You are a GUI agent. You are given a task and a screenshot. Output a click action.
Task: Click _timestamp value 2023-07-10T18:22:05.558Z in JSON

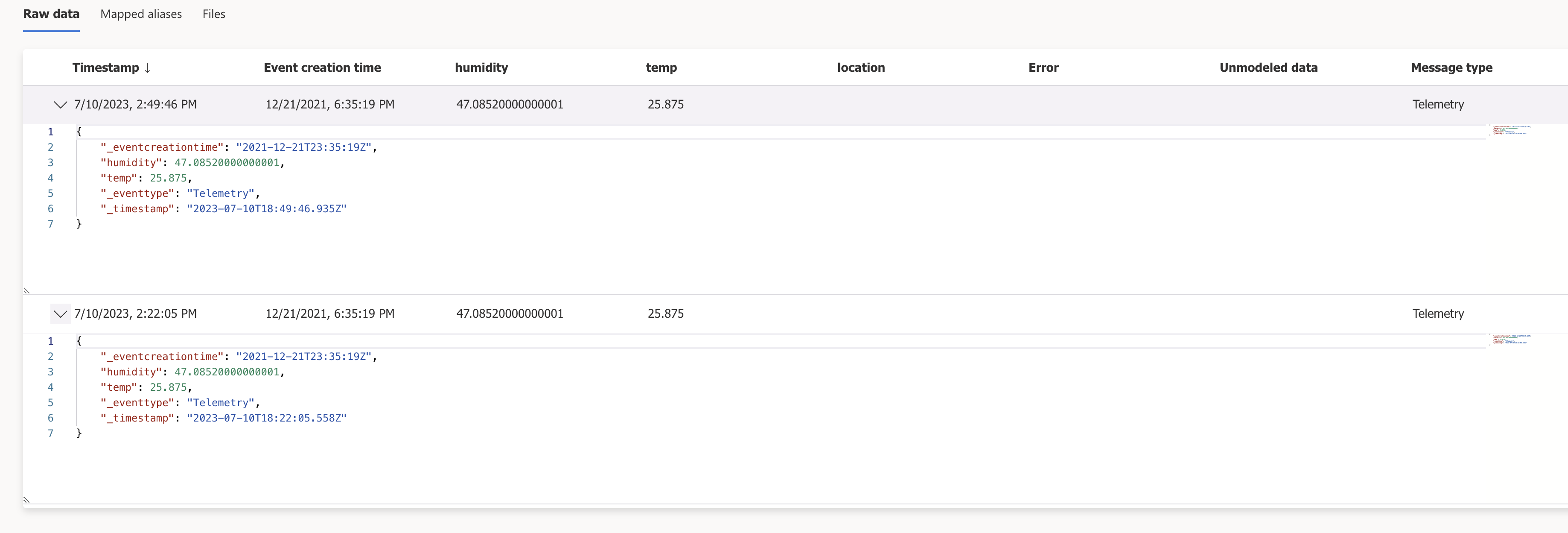tap(267, 418)
